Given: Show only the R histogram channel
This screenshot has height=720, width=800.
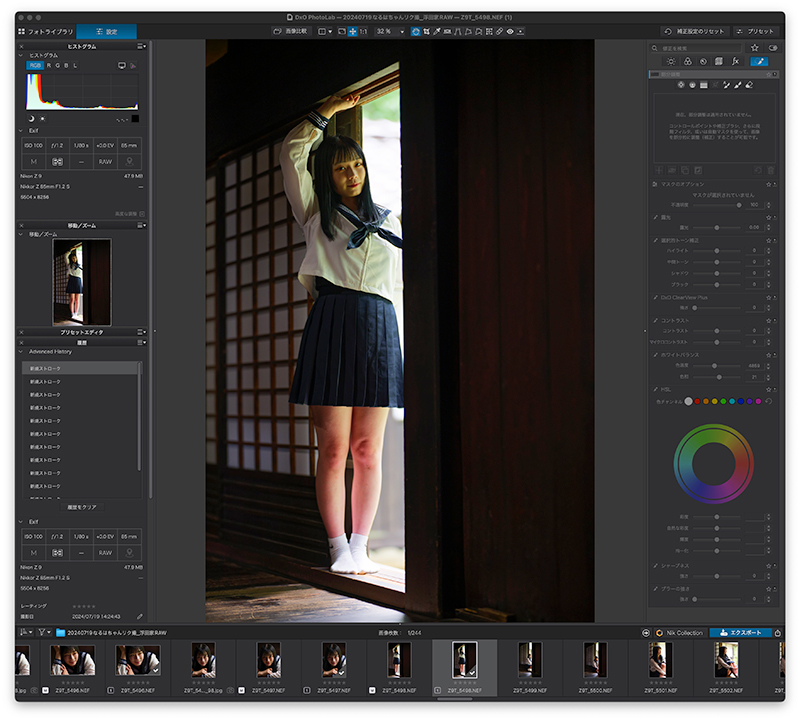Looking at the screenshot, I should [x=49, y=65].
